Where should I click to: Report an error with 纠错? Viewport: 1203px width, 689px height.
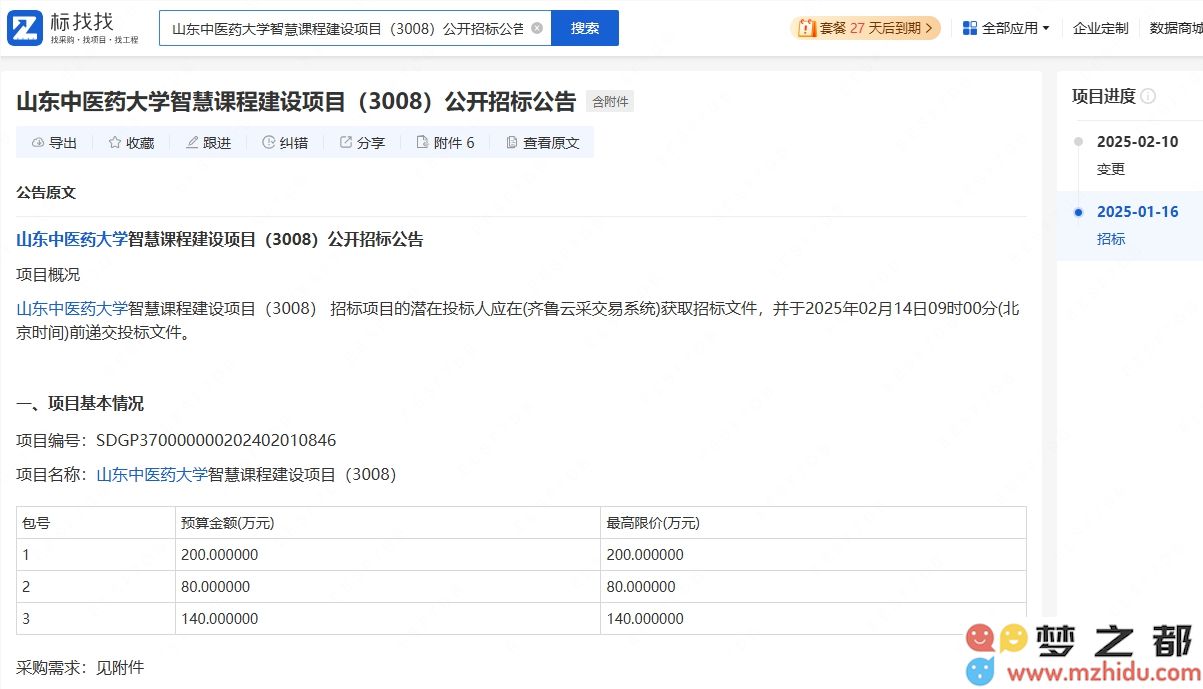285,143
